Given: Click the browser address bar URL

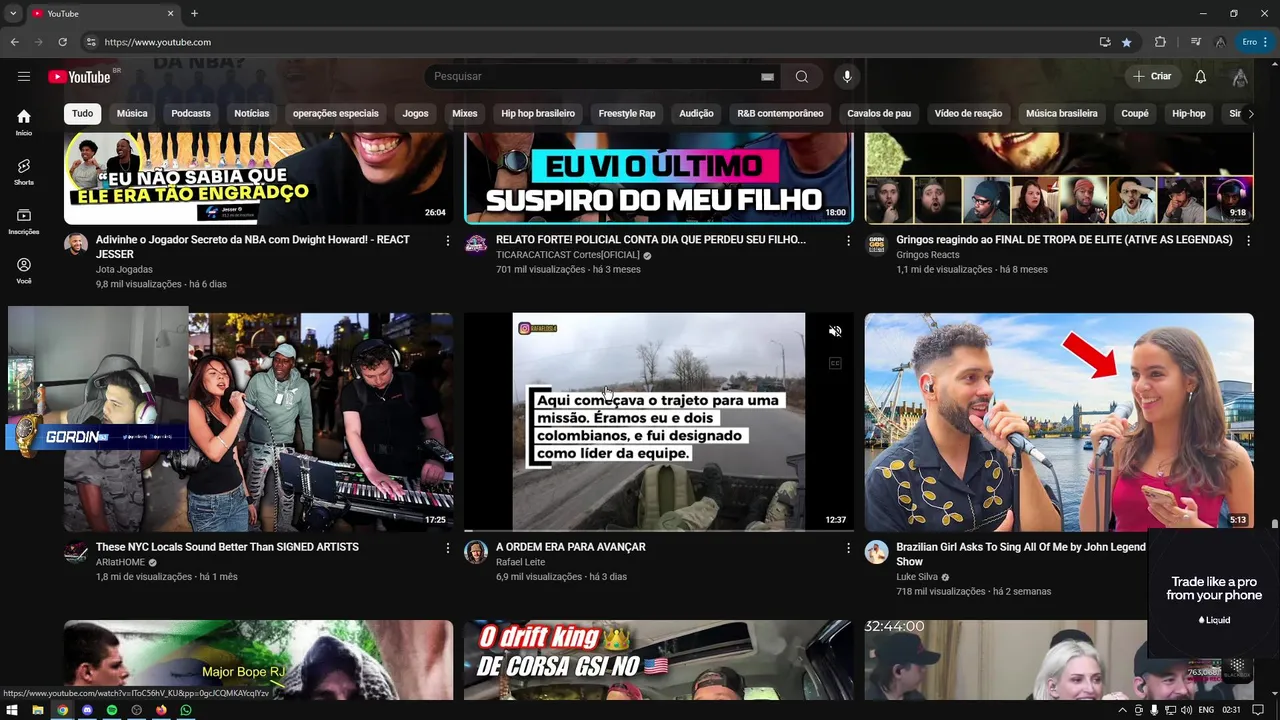Looking at the screenshot, I should (158, 42).
